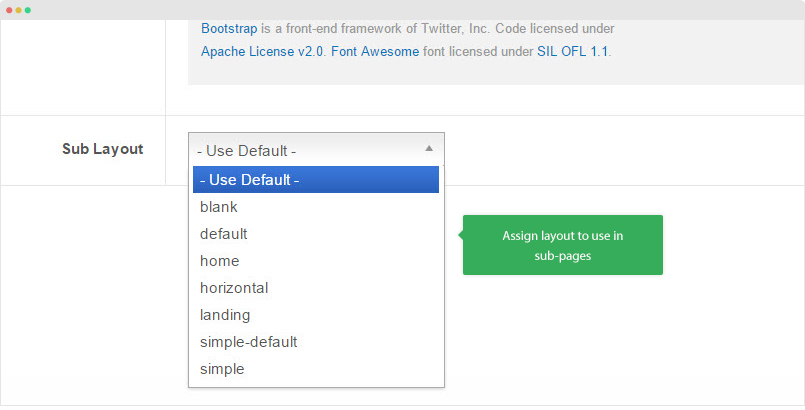
Task: Click the Sub Layout field label
Action: point(103,149)
